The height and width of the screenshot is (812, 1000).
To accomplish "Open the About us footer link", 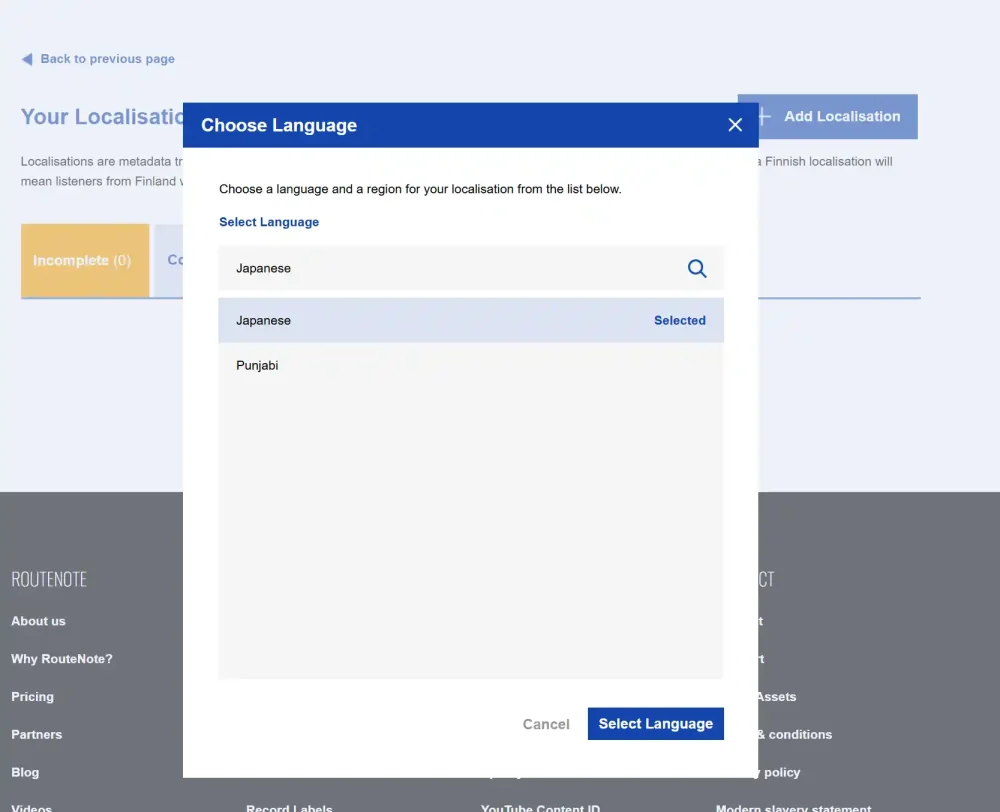I will coord(38,621).
